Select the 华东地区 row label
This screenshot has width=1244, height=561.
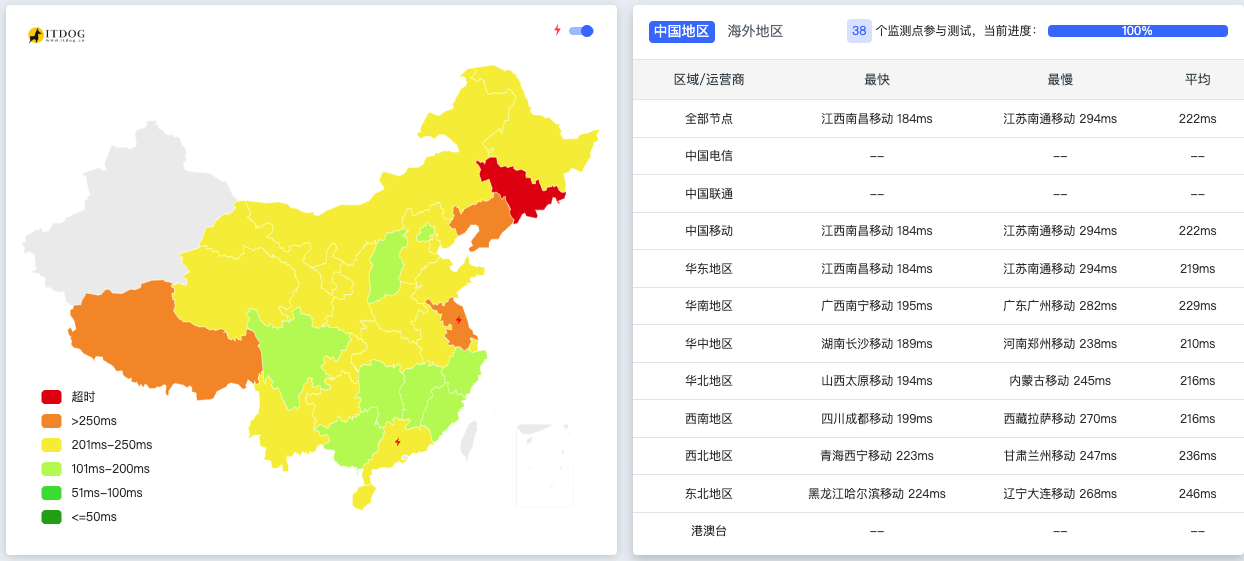pos(708,269)
